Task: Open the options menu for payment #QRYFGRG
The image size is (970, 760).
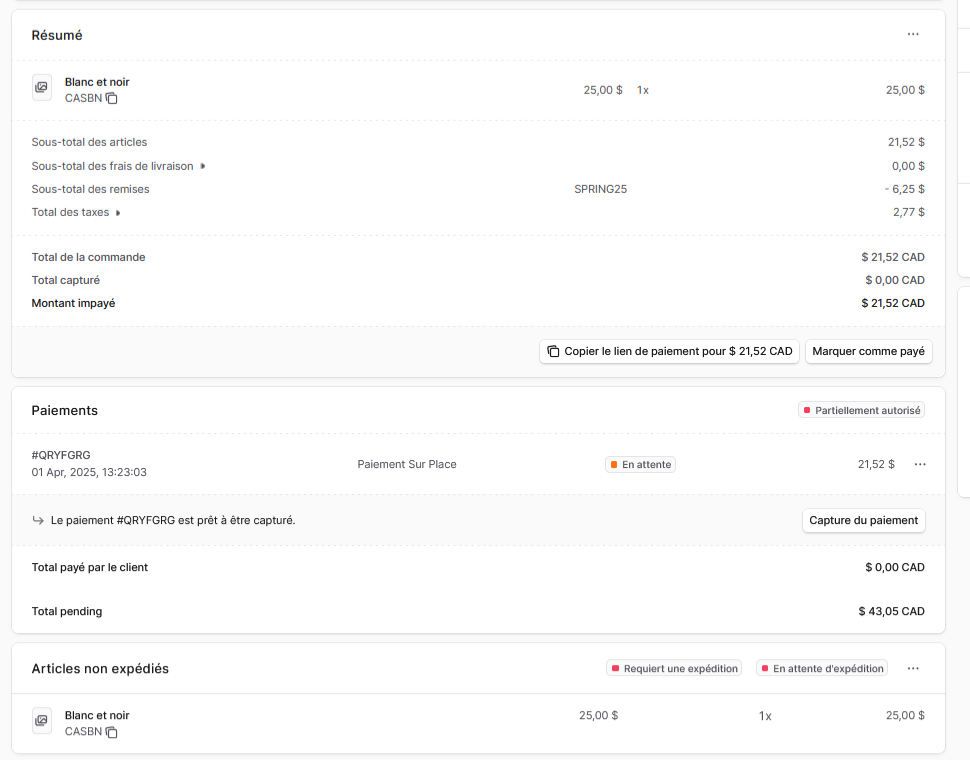Action: pyautogui.click(x=920, y=464)
